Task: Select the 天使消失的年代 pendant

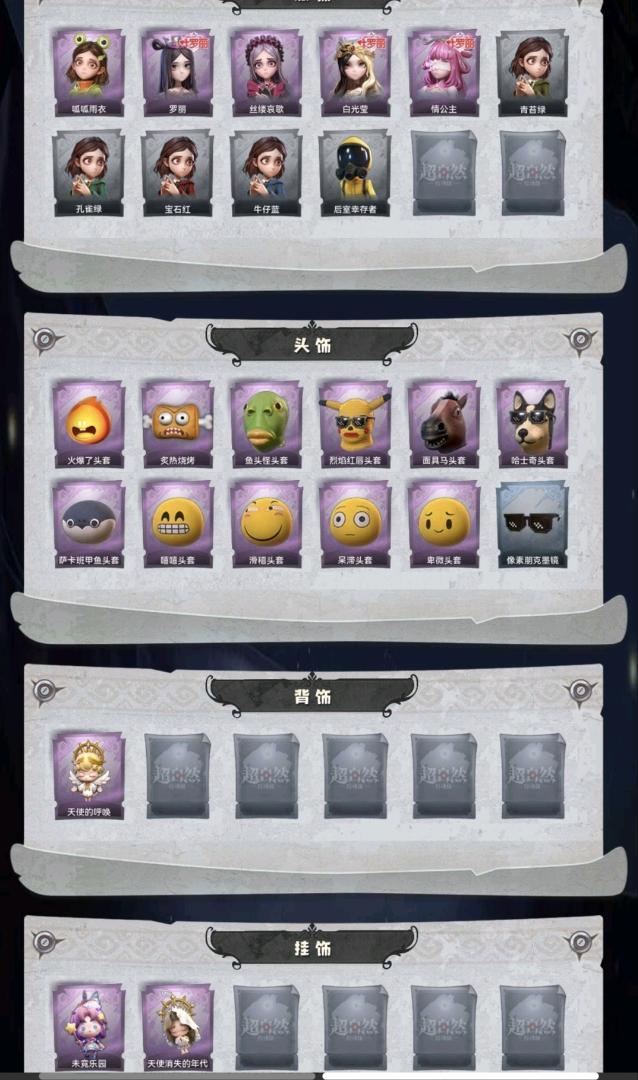Action: point(178,1027)
